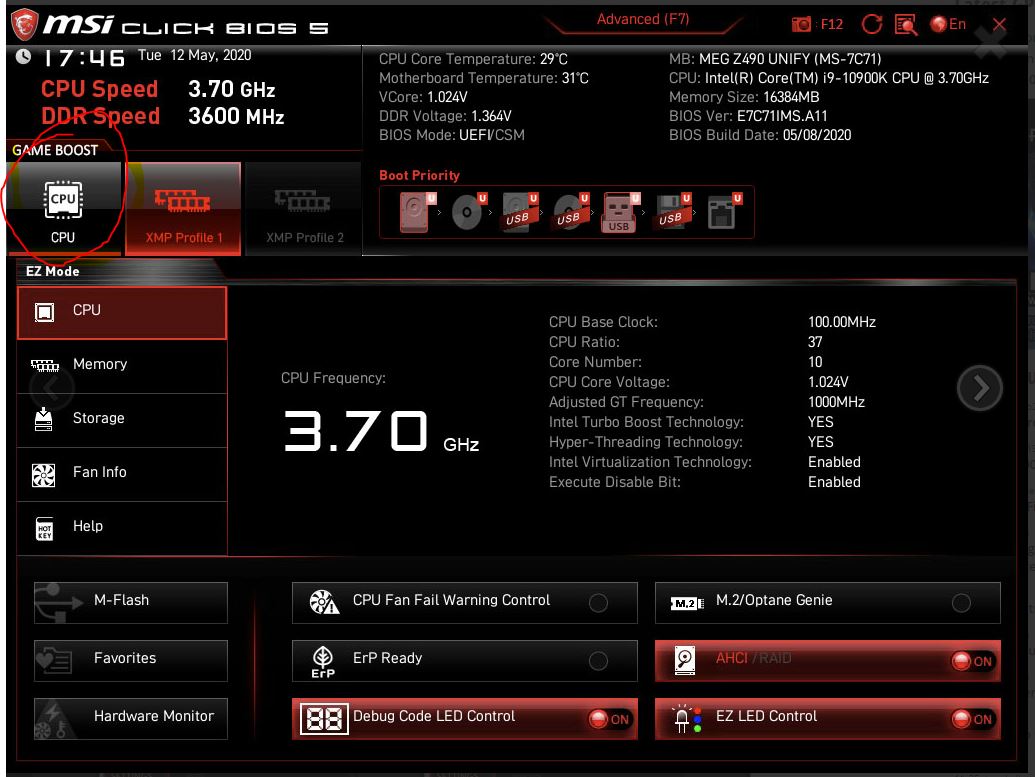Click the DDR Voltage 1.364V line

pos(445,116)
